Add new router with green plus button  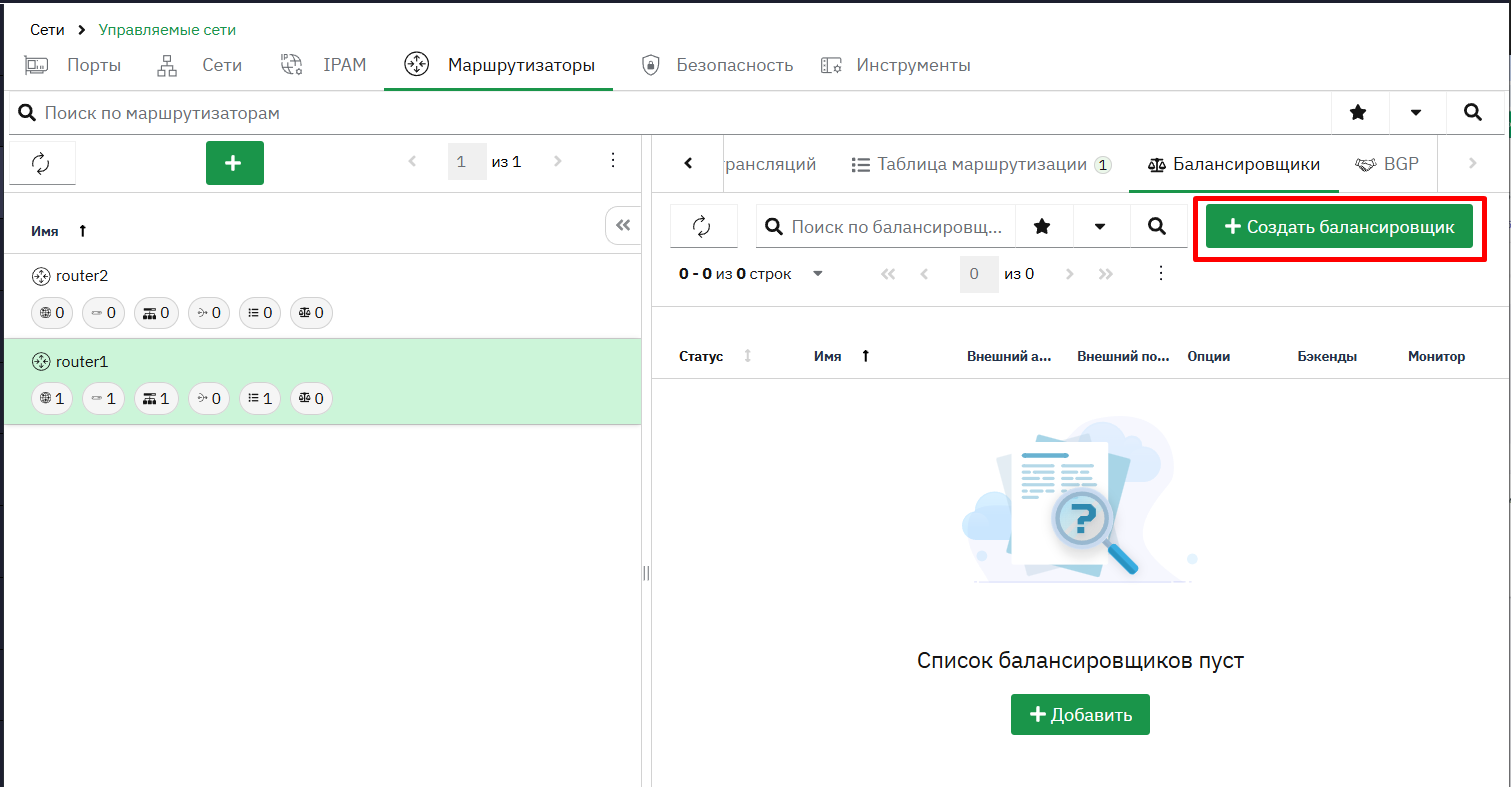(234, 163)
